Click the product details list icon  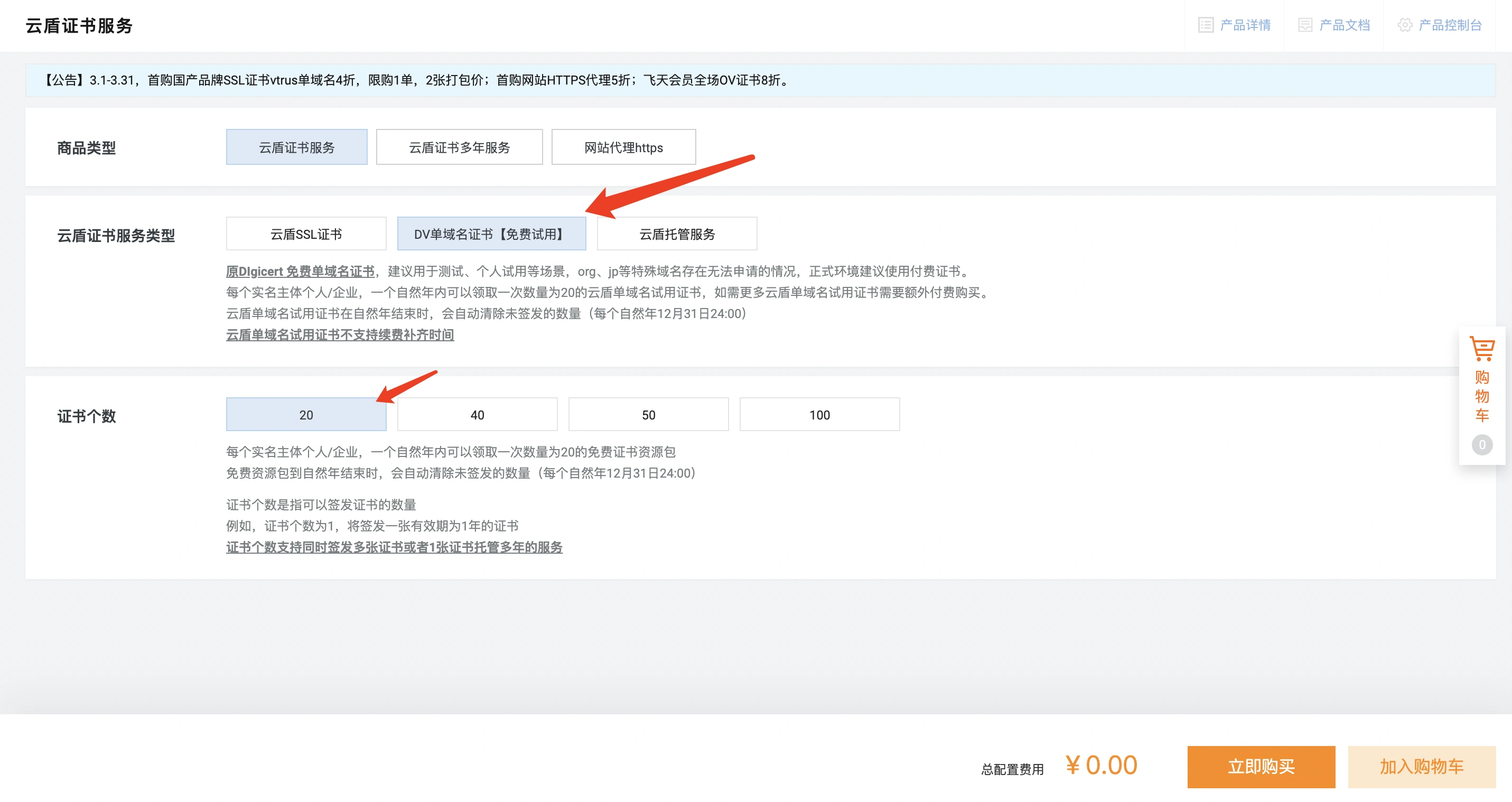point(1205,25)
